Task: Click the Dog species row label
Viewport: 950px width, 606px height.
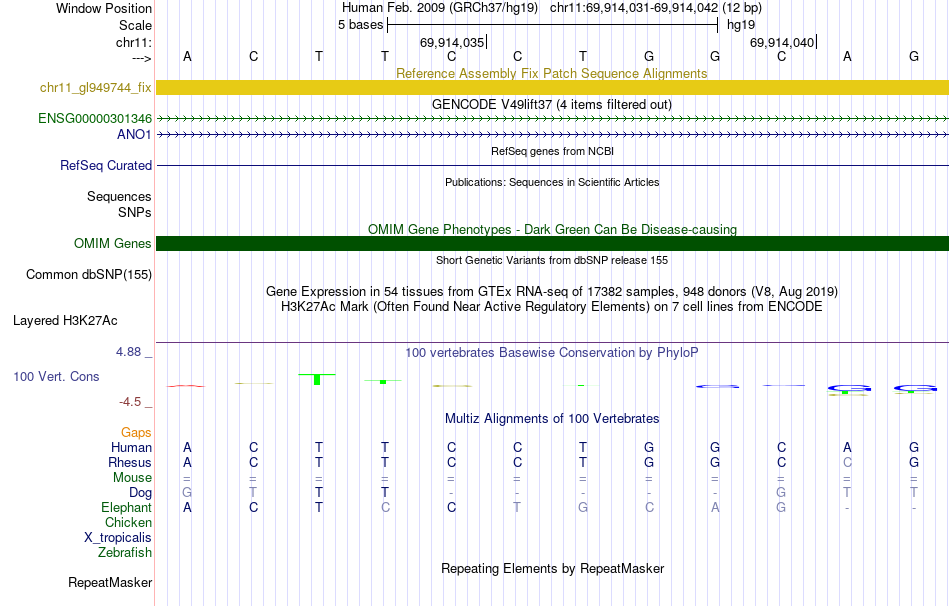Action: pyautogui.click(x=140, y=493)
